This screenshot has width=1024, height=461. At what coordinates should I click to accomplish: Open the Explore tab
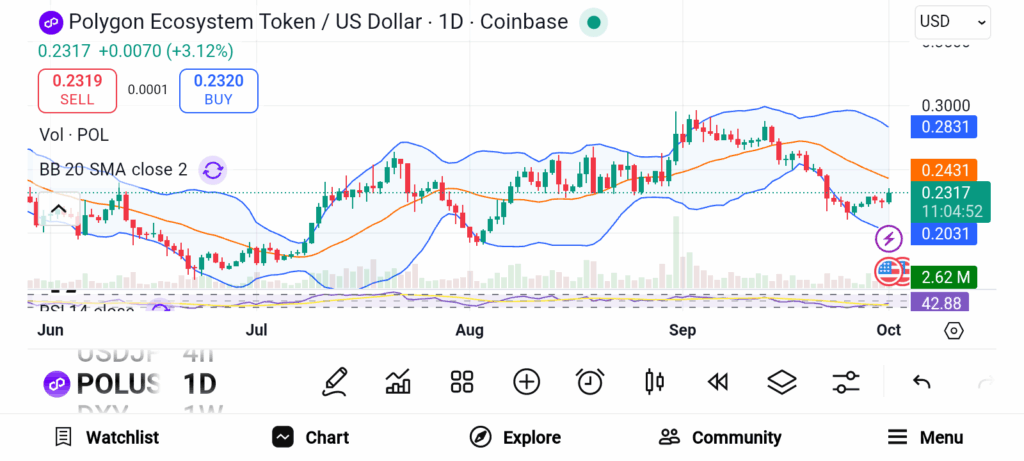(x=515, y=437)
